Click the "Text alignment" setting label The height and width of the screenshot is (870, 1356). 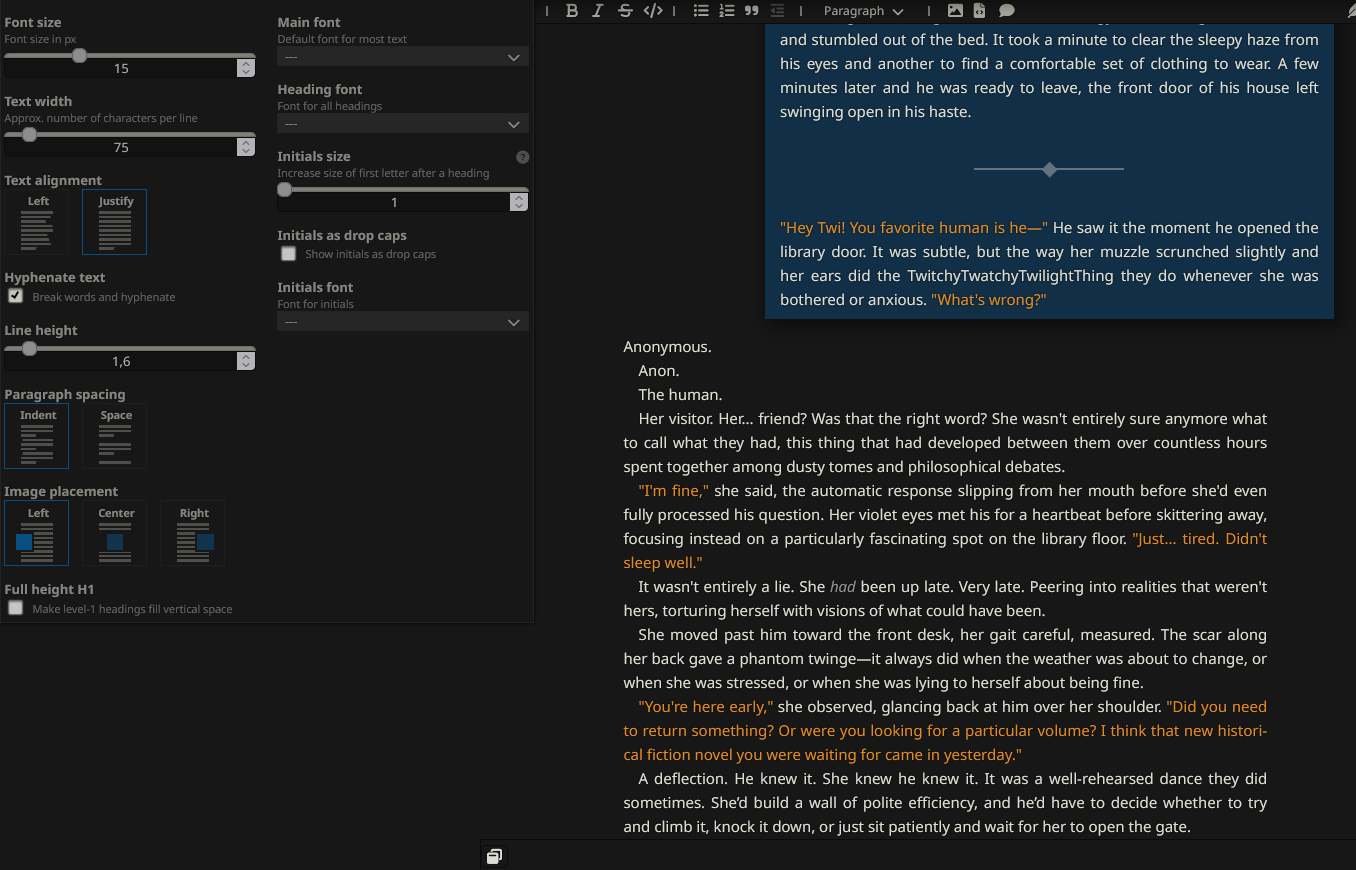pyautogui.click(x=53, y=181)
